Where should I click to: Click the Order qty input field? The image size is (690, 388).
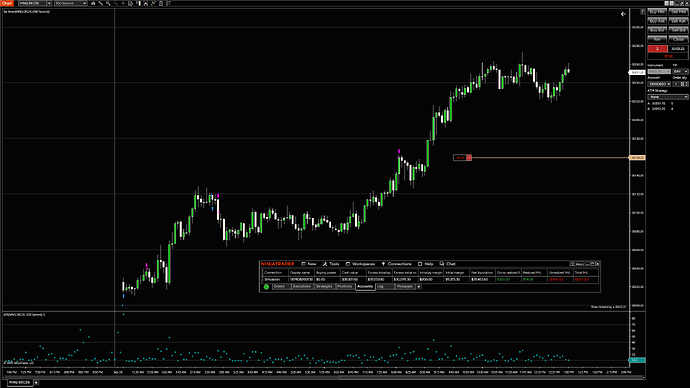tap(676, 84)
